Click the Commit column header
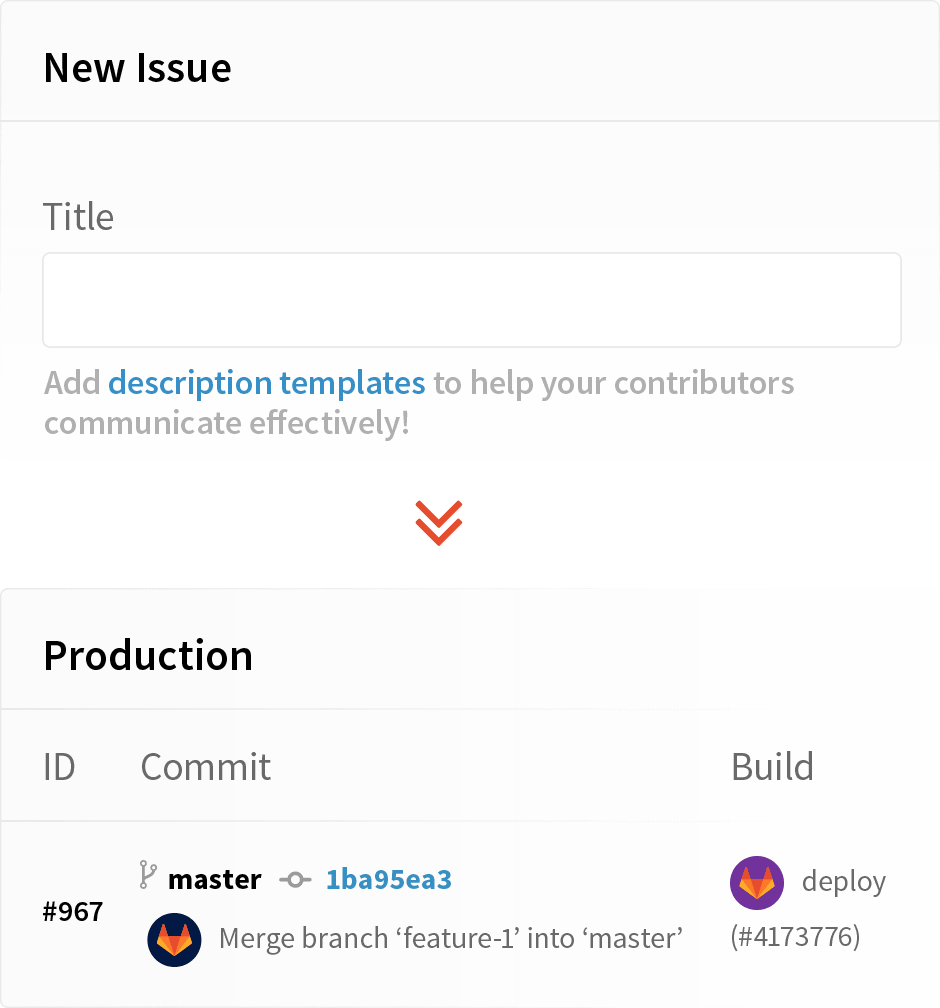Image resolution: width=940 pixels, height=1008 pixels. (x=206, y=766)
